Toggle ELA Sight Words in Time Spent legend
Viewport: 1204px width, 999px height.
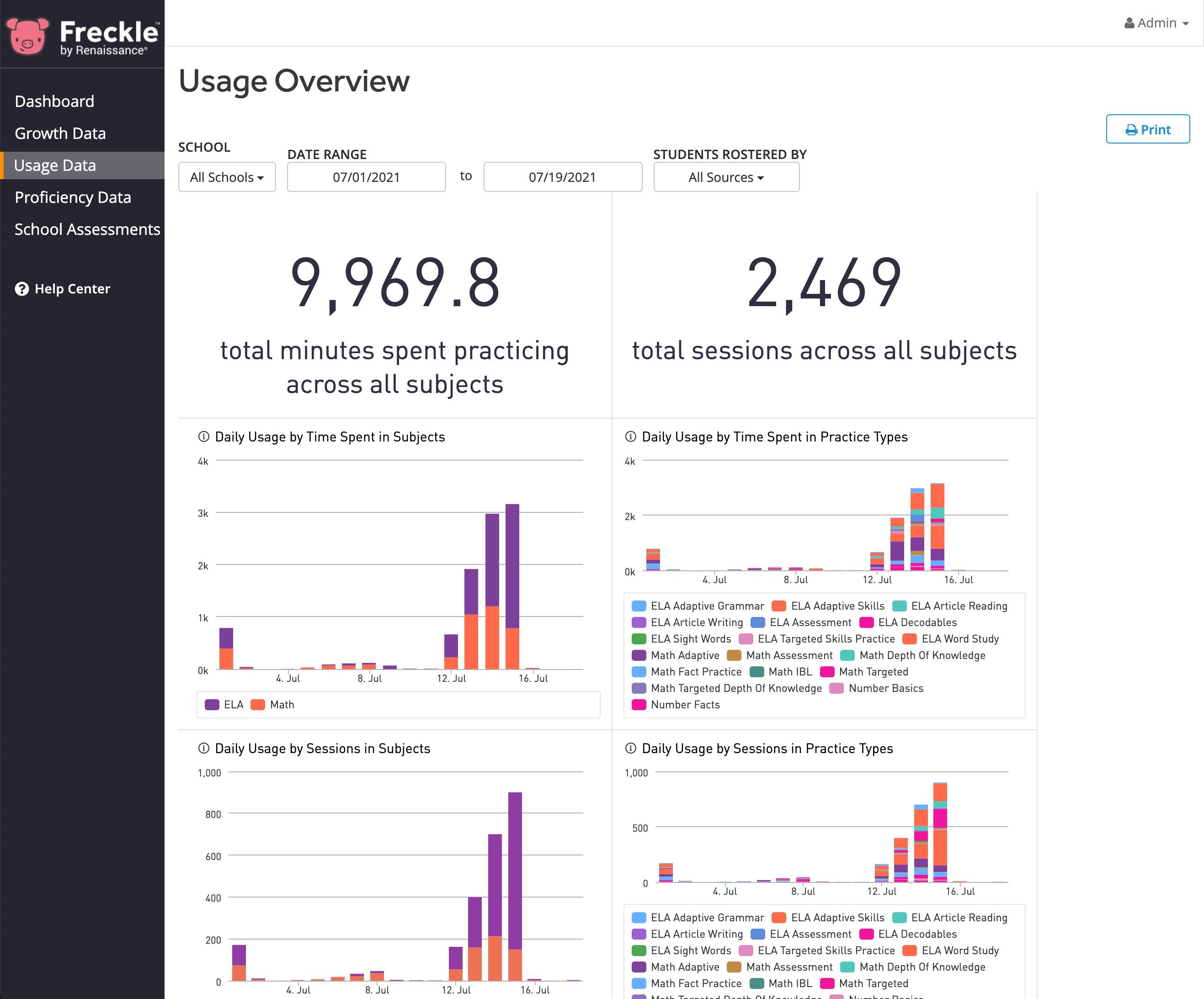point(682,638)
